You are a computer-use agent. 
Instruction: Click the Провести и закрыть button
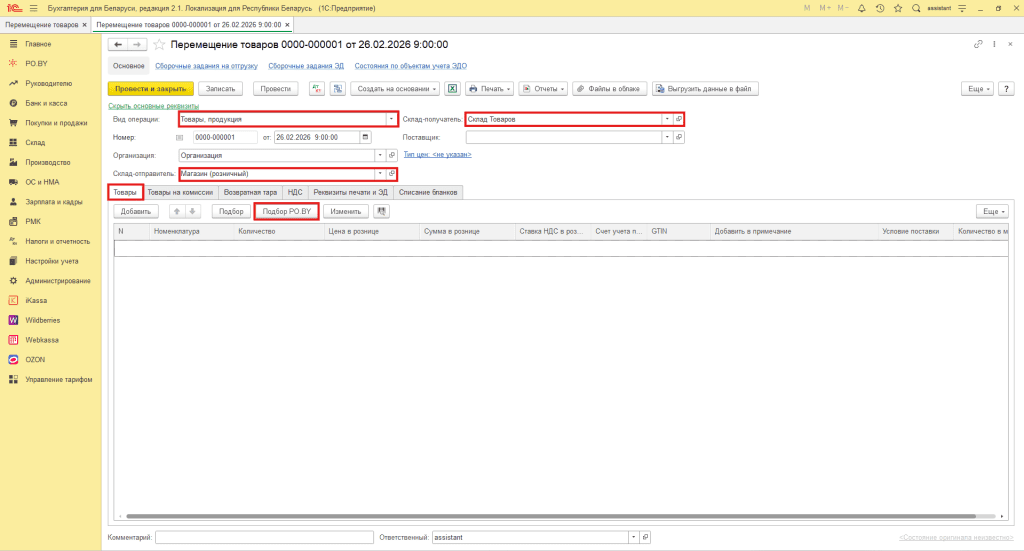pos(150,88)
